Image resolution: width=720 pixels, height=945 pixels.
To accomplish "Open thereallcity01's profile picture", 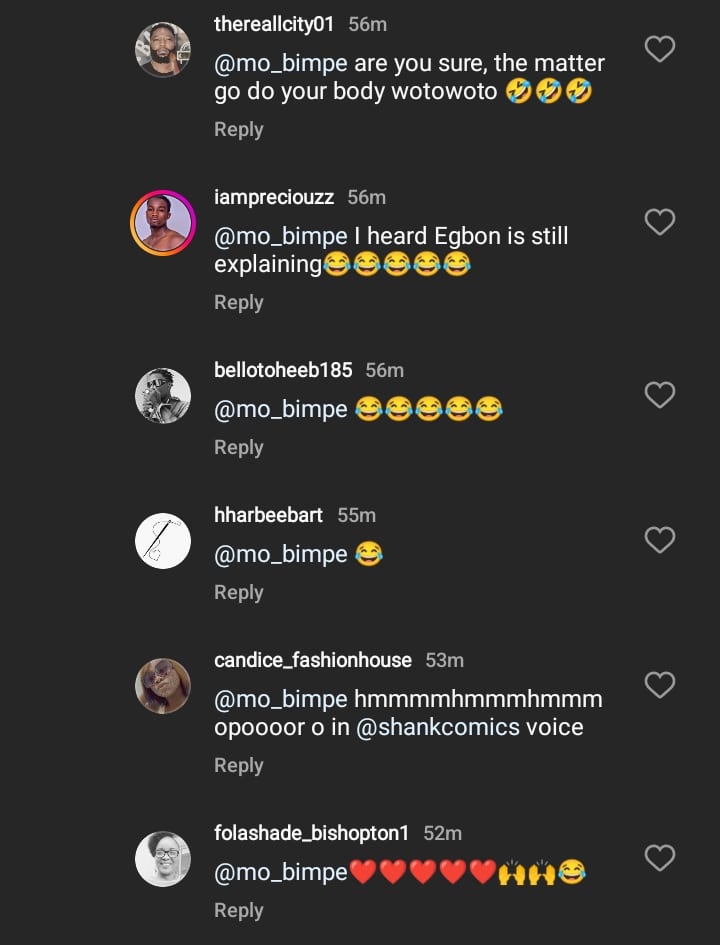I will pos(163,49).
